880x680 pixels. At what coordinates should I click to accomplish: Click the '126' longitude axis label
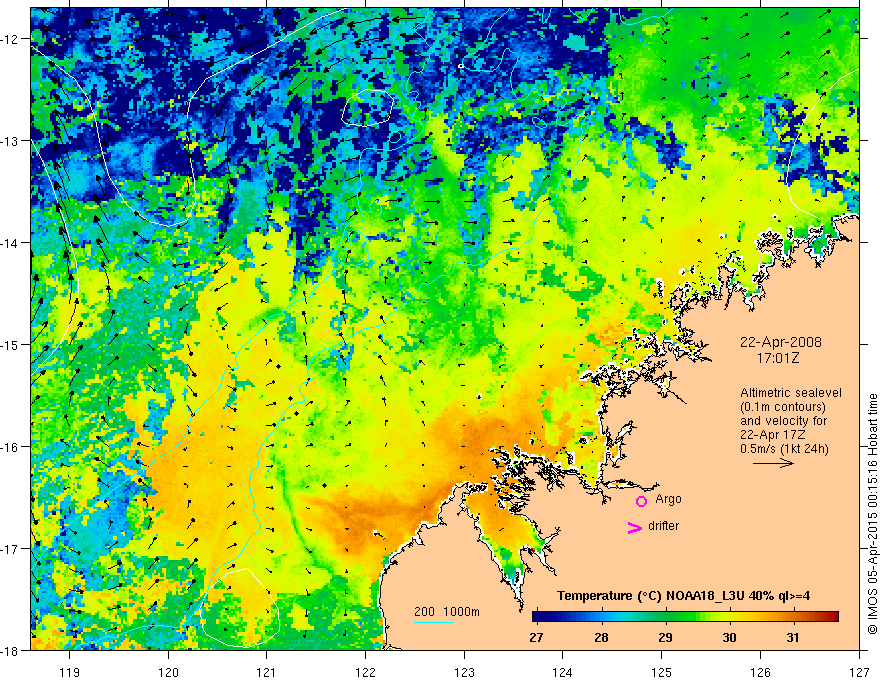760,672
